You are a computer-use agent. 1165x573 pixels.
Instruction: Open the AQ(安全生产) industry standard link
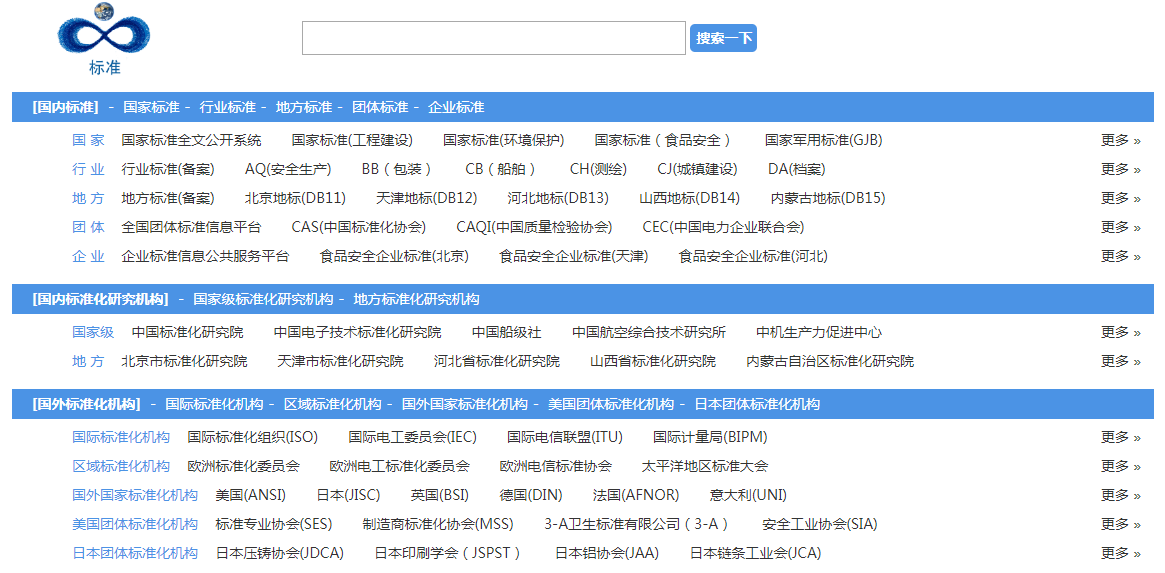[288, 169]
